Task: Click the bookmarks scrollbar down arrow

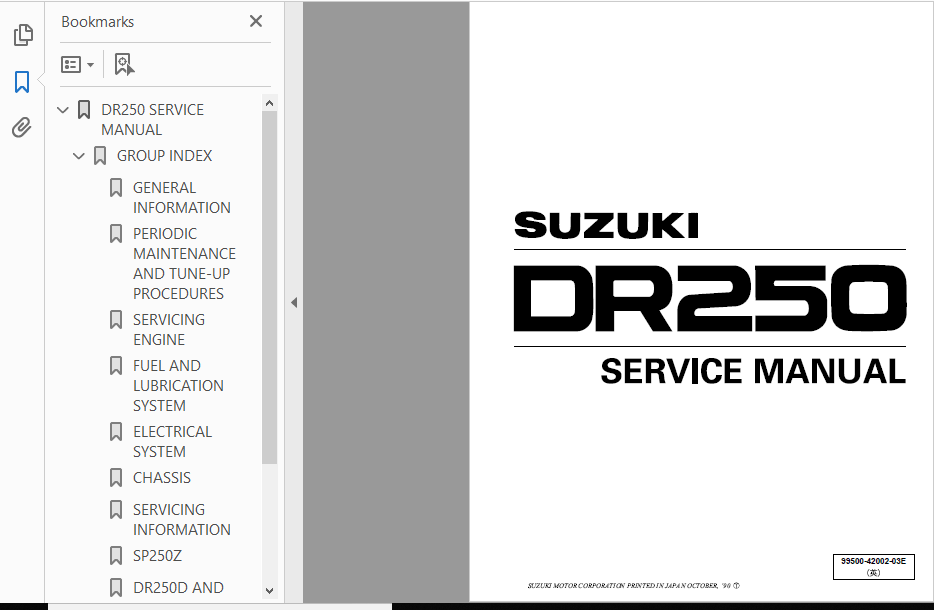Action: (269, 590)
